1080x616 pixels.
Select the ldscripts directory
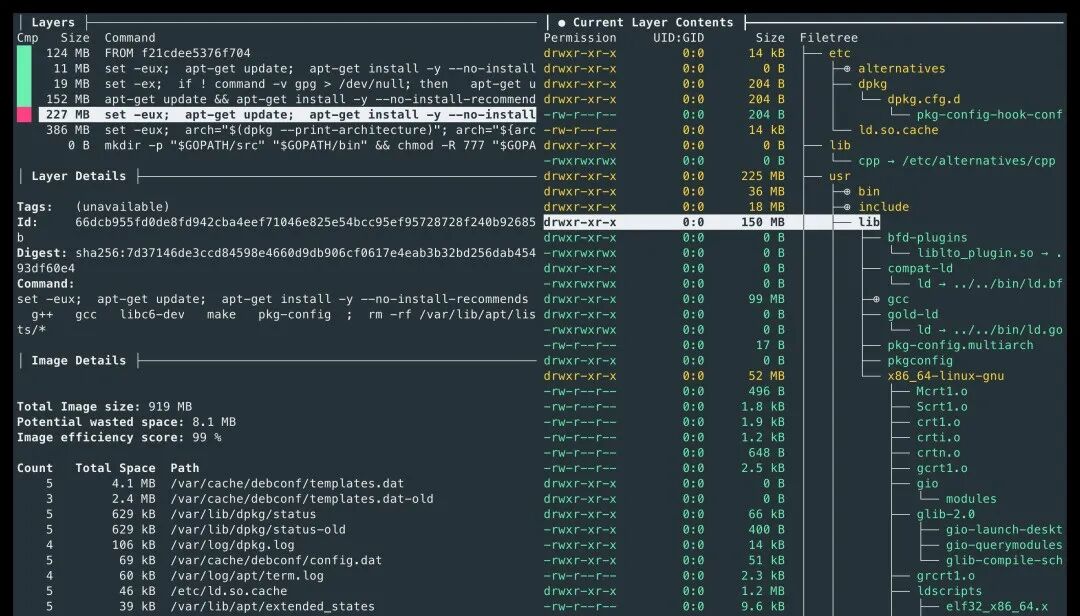[x=949, y=591]
